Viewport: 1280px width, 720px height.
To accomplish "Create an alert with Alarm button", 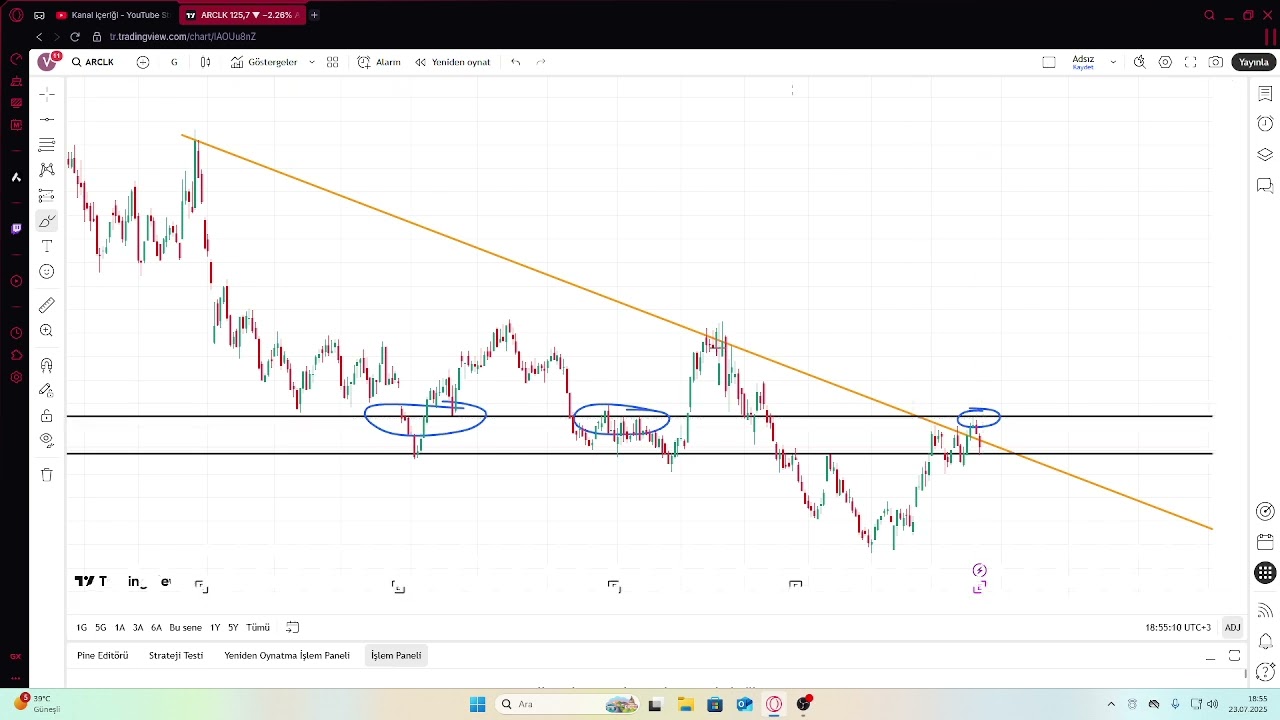I will click(379, 62).
